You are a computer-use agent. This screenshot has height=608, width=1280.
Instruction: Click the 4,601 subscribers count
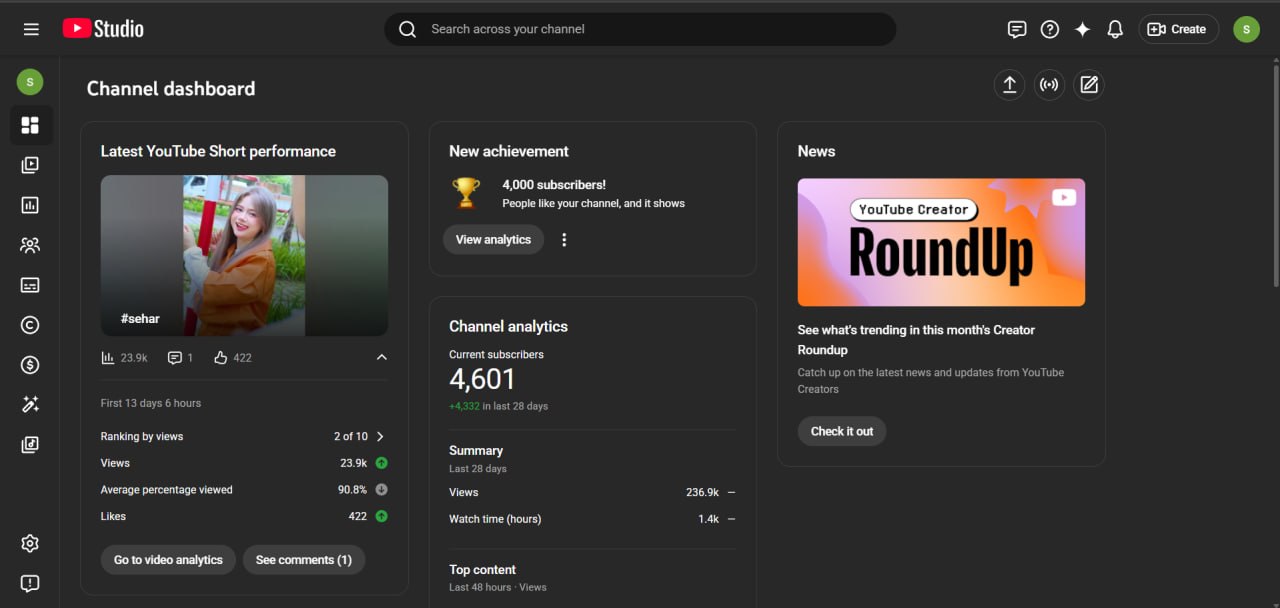click(482, 379)
